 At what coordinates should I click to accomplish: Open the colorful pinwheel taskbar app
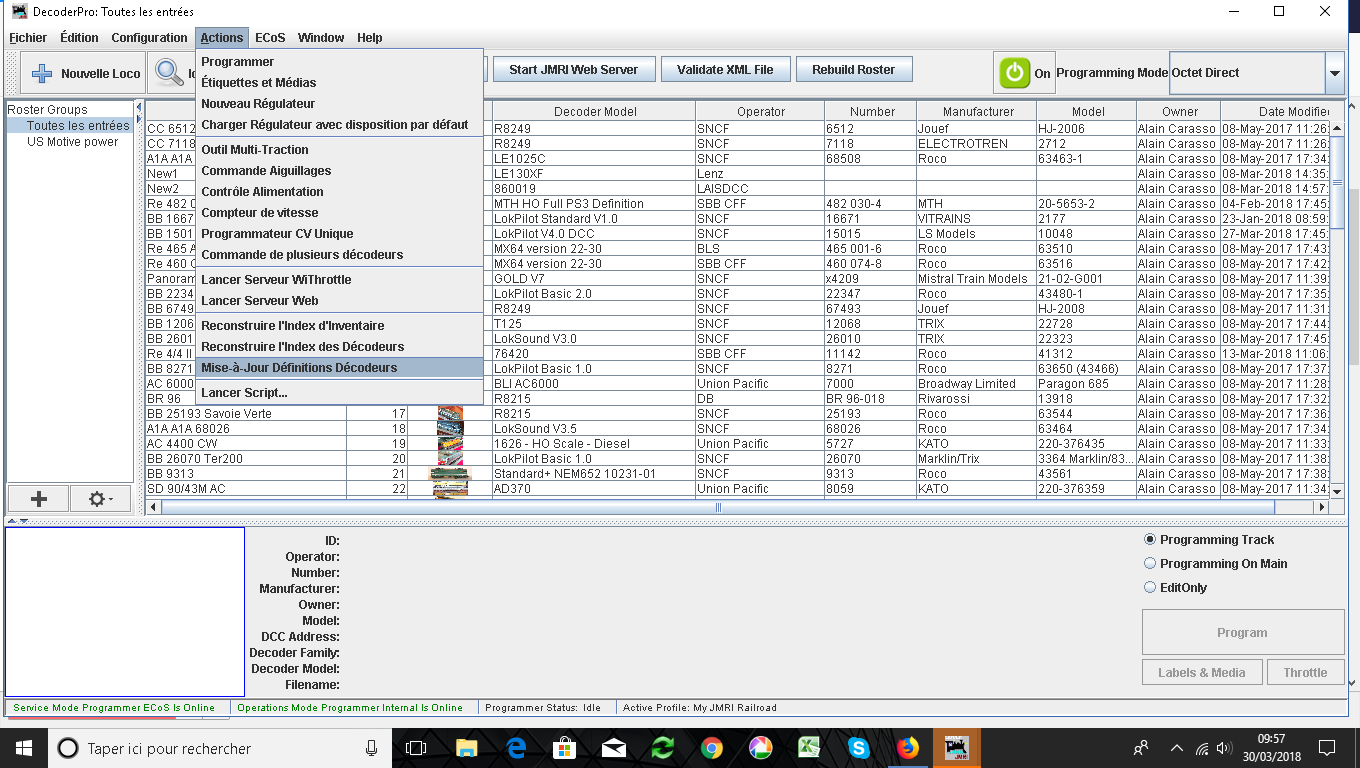(x=760, y=748)
